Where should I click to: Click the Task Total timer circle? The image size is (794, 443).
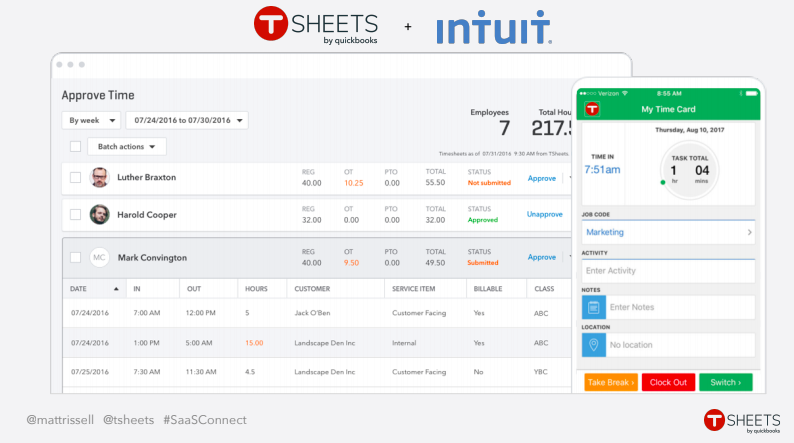click(x=689, y=170)
